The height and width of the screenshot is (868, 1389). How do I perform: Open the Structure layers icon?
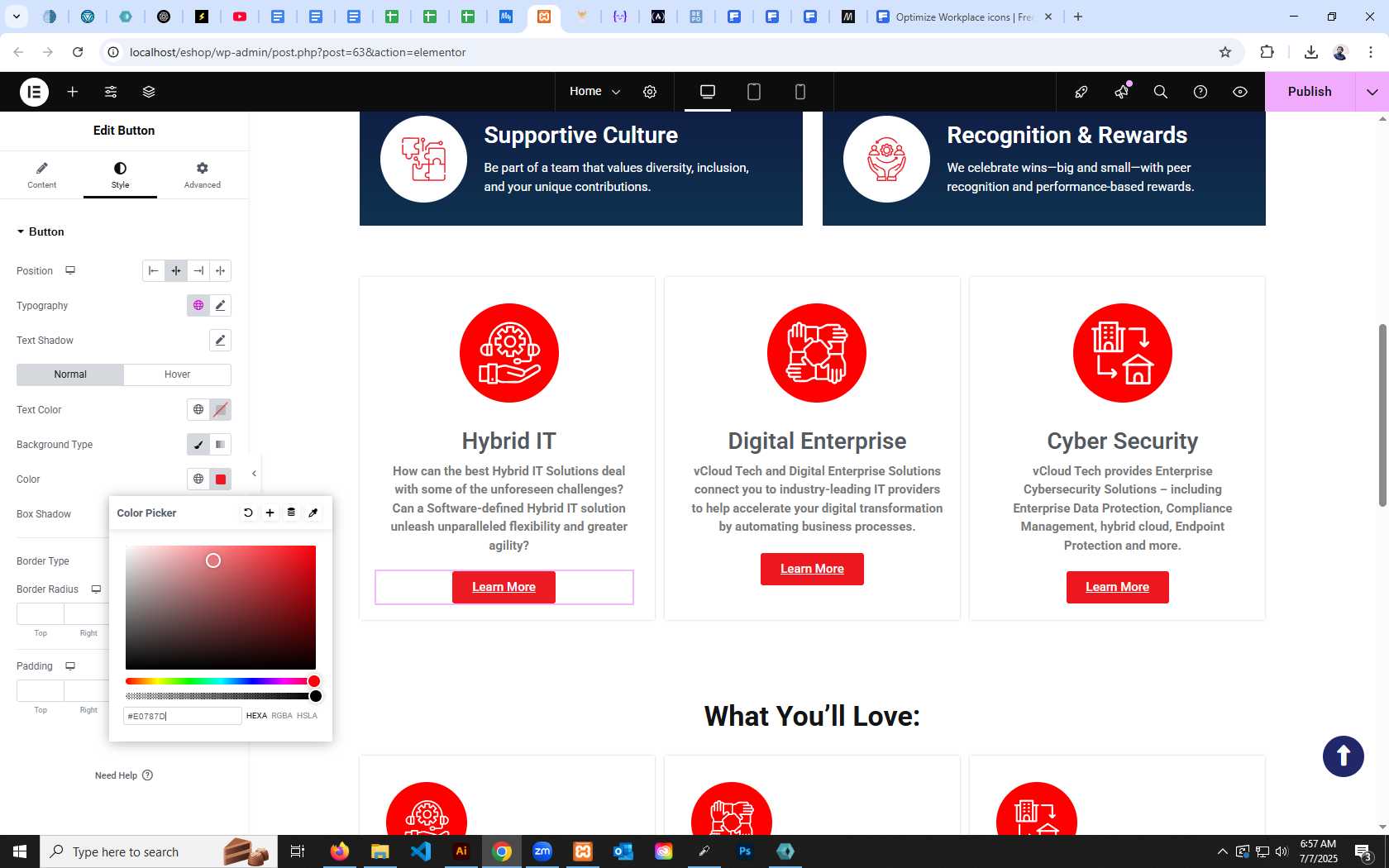(x=149, y=92)
